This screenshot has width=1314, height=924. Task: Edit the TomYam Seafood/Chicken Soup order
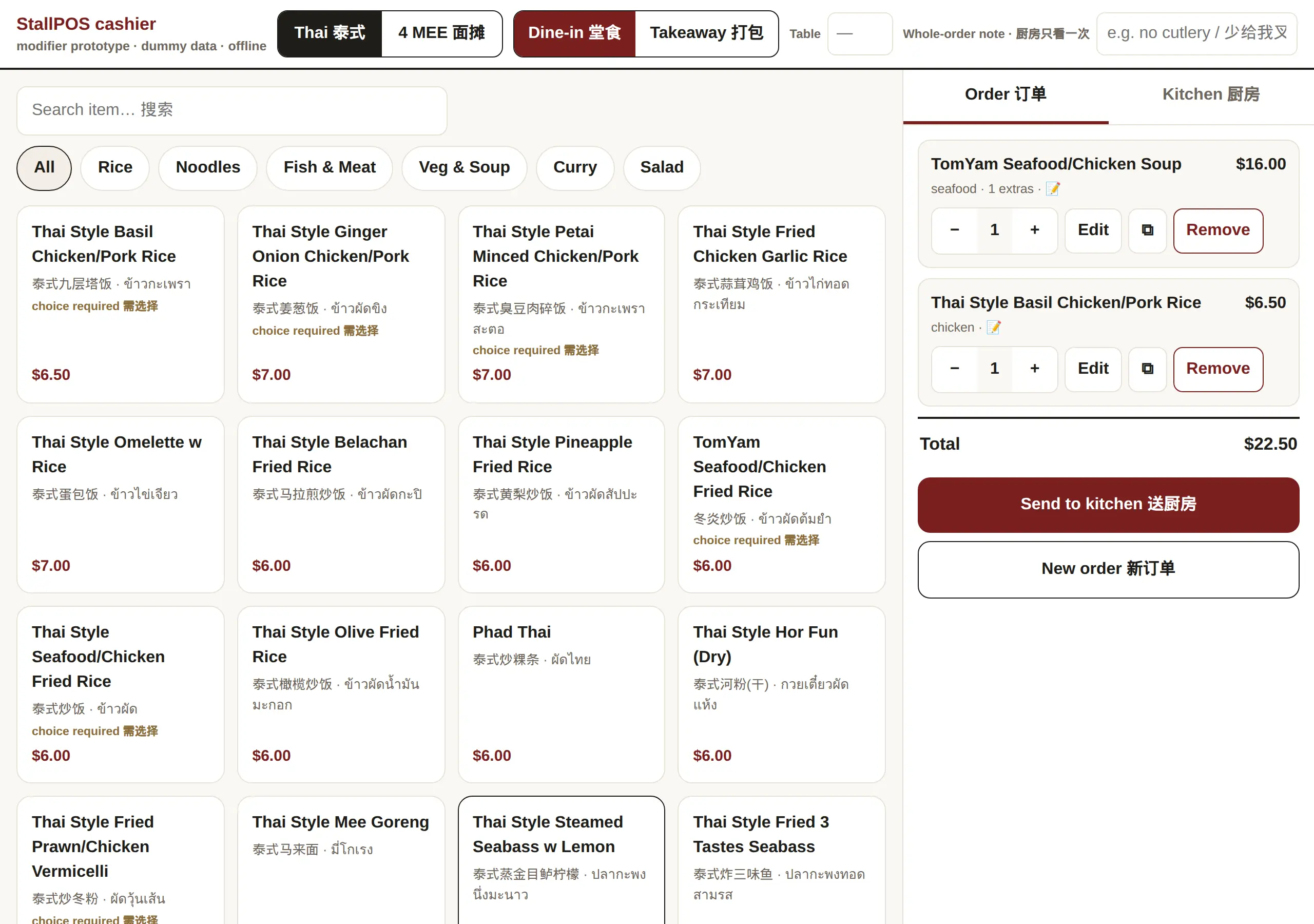point(1093,230)
